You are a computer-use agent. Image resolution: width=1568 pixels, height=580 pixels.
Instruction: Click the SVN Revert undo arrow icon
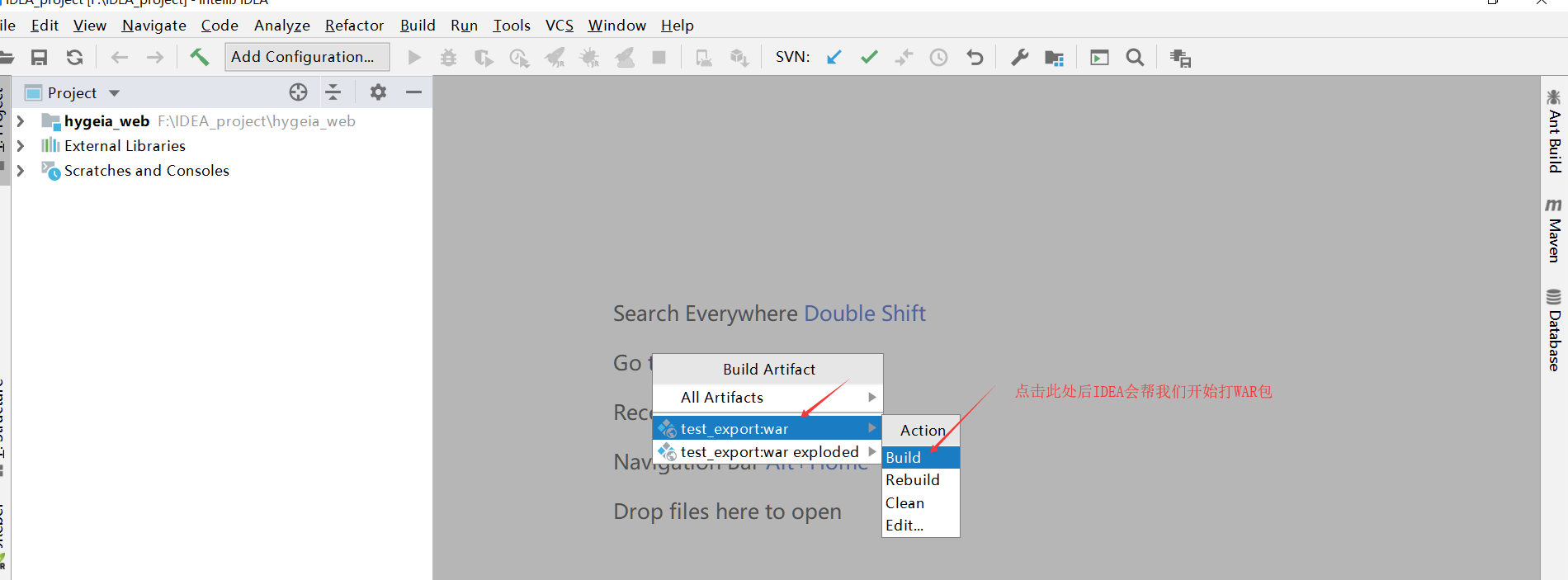pos(975,57)
